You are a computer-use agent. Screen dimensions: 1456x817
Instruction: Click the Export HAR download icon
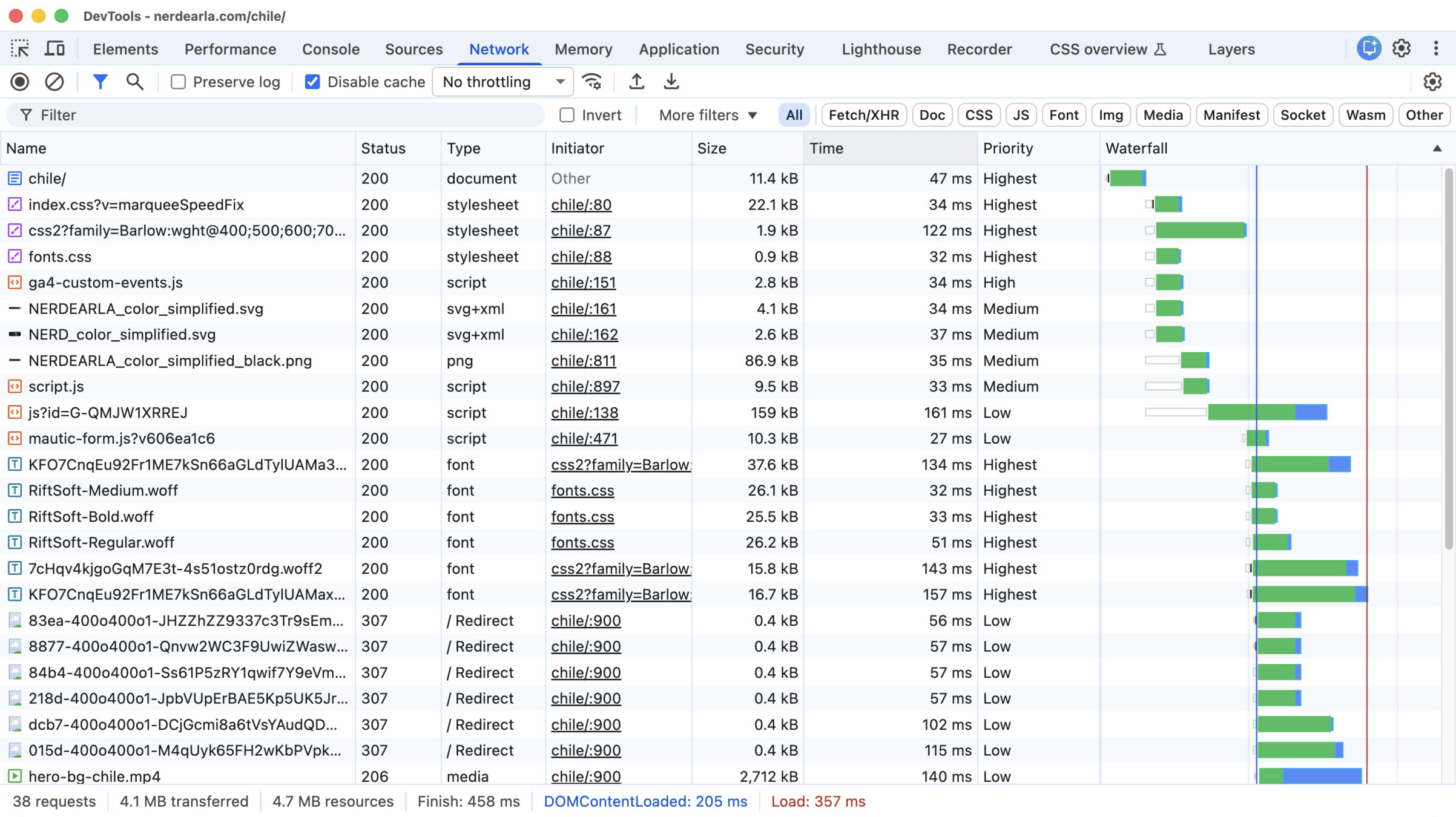[x=671, y=82]
